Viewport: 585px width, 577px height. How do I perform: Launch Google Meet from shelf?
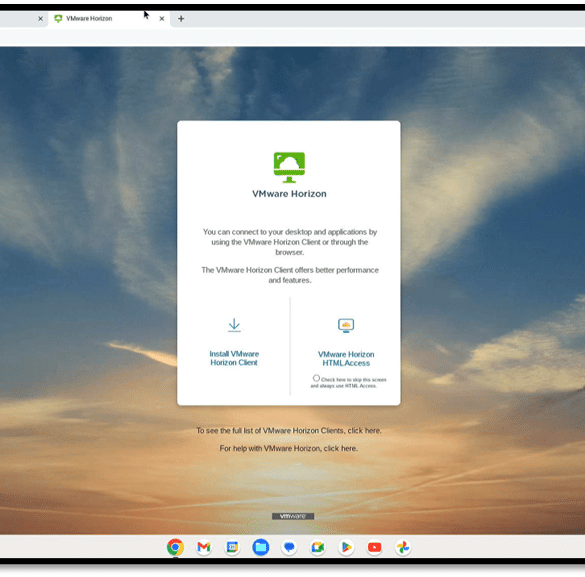(317, 547)
